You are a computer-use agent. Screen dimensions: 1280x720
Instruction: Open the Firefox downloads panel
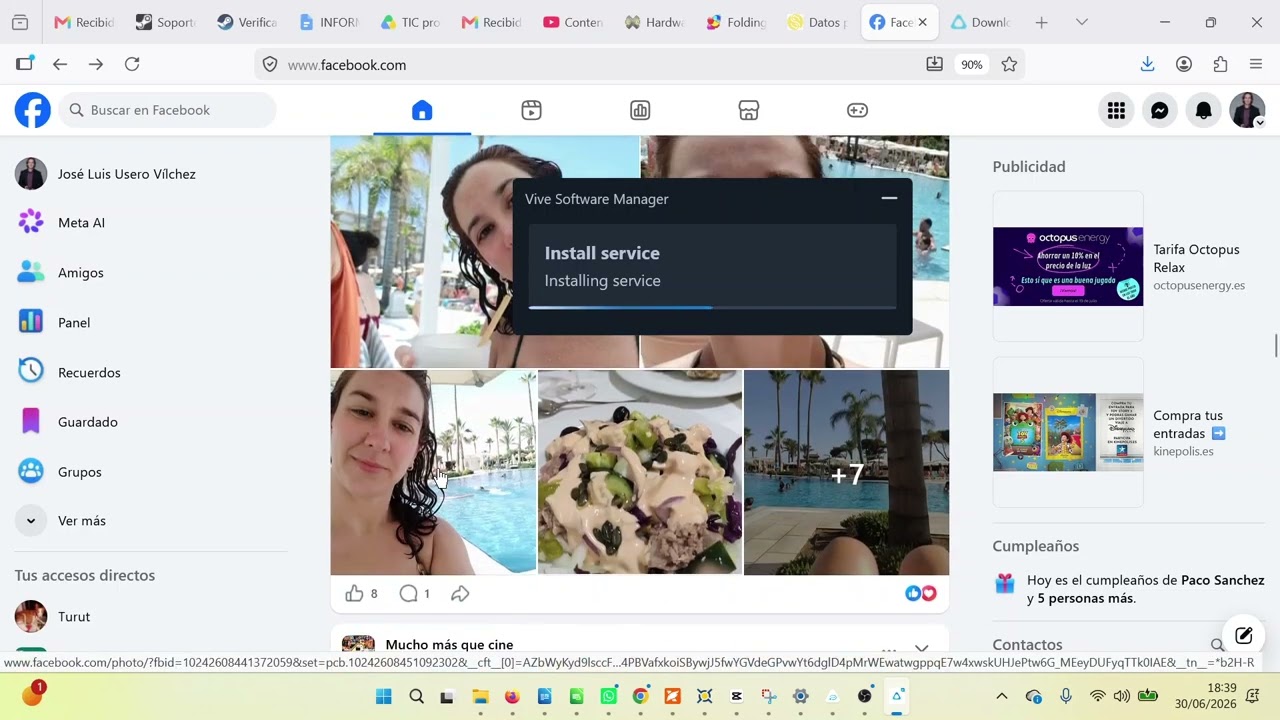(1148, 64)
